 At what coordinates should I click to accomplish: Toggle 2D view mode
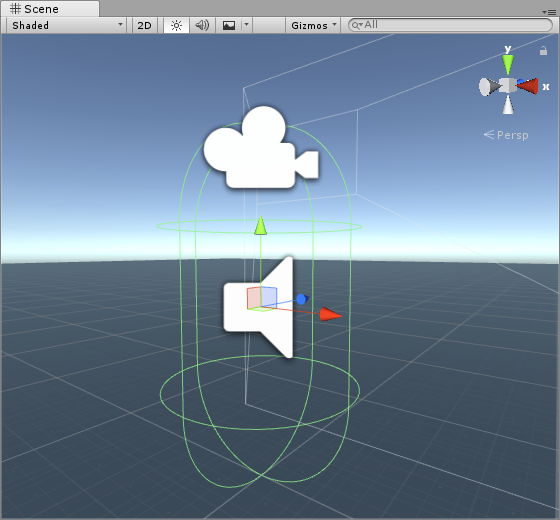(x=145, y=25)
